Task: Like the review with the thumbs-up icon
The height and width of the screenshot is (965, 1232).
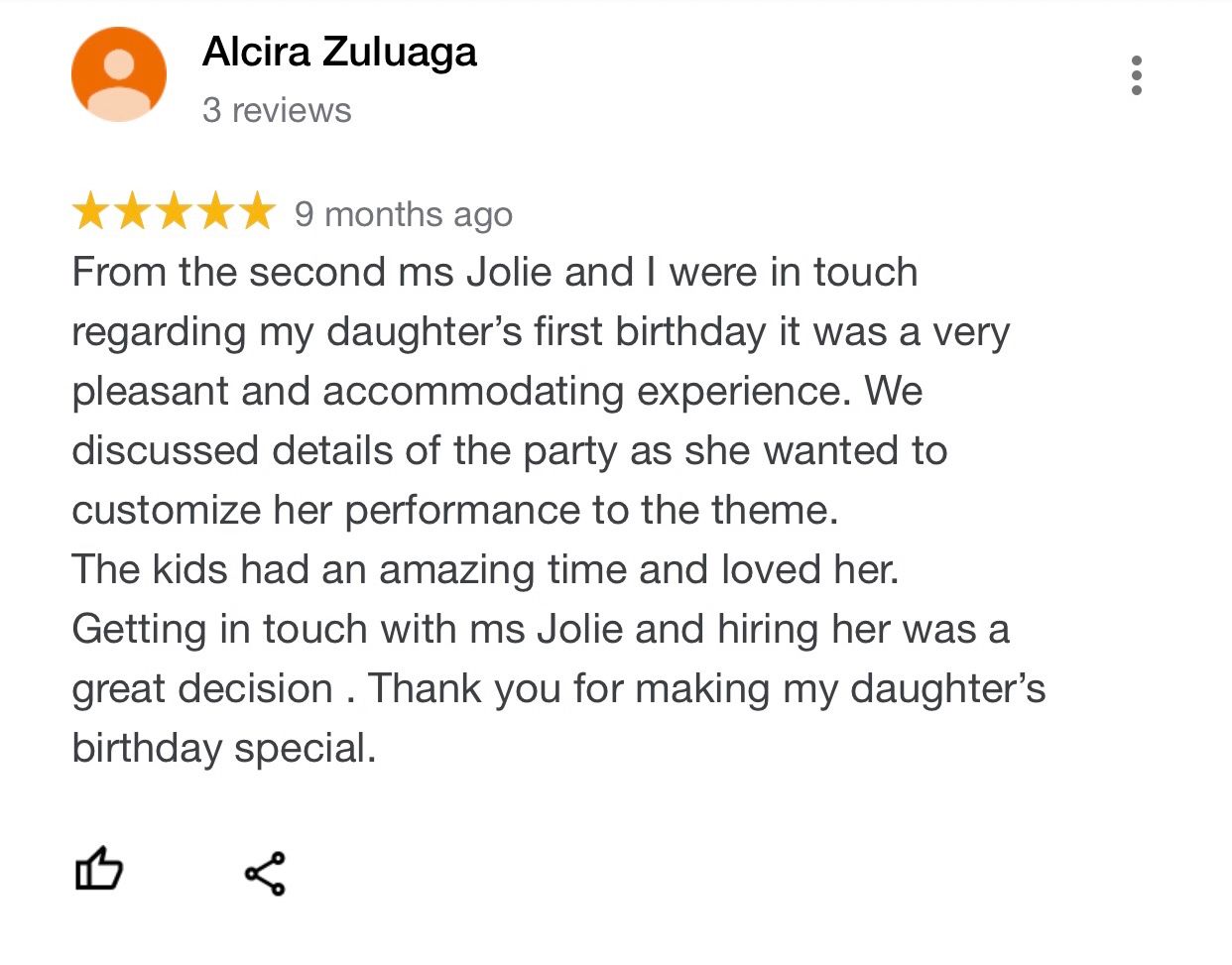Action: (x=99, y=870)
